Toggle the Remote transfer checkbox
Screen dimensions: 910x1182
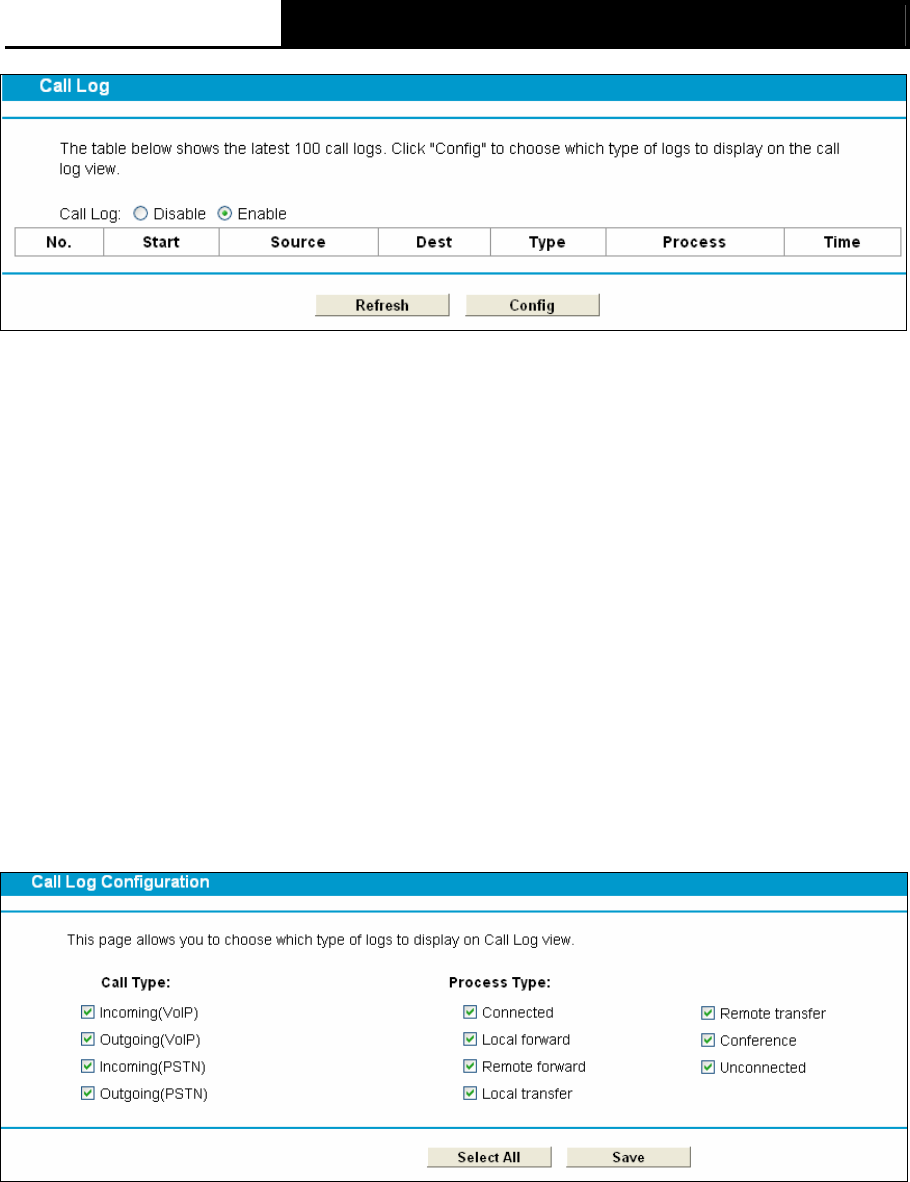click(x=708, y=1012)
